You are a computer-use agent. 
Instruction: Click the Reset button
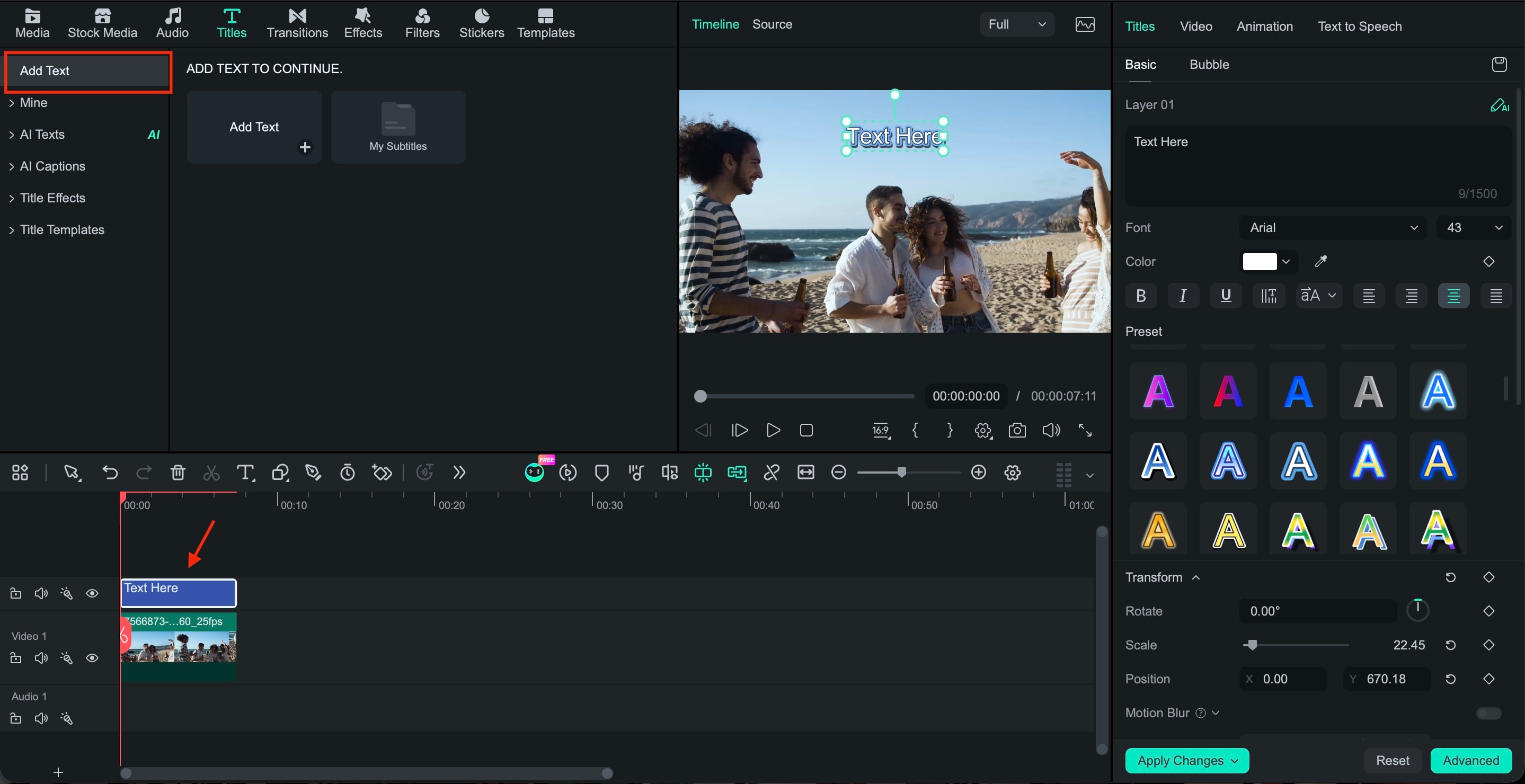(1393, 760)
